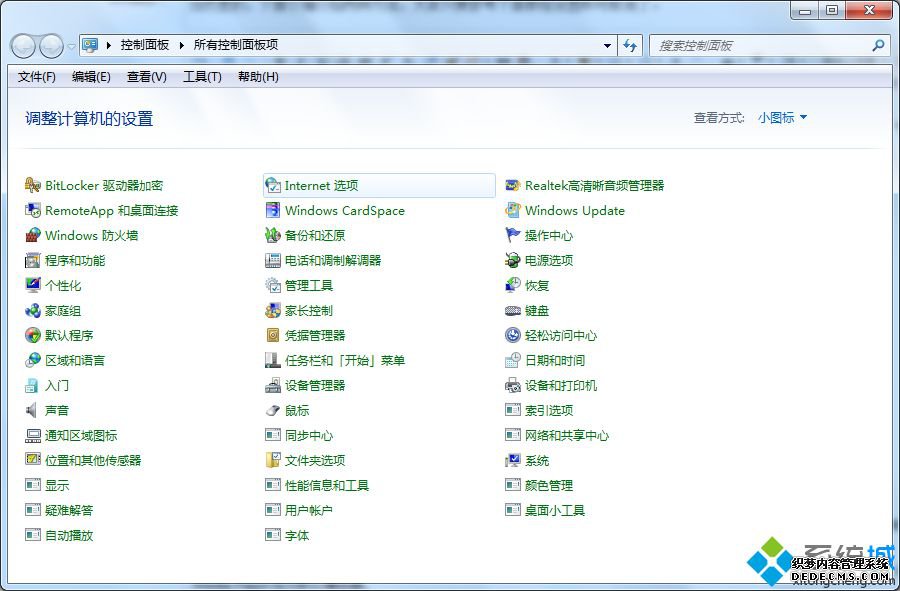Click the 个性化 monitor icon
Screen dimensions: 900x591
pos(33,285)
